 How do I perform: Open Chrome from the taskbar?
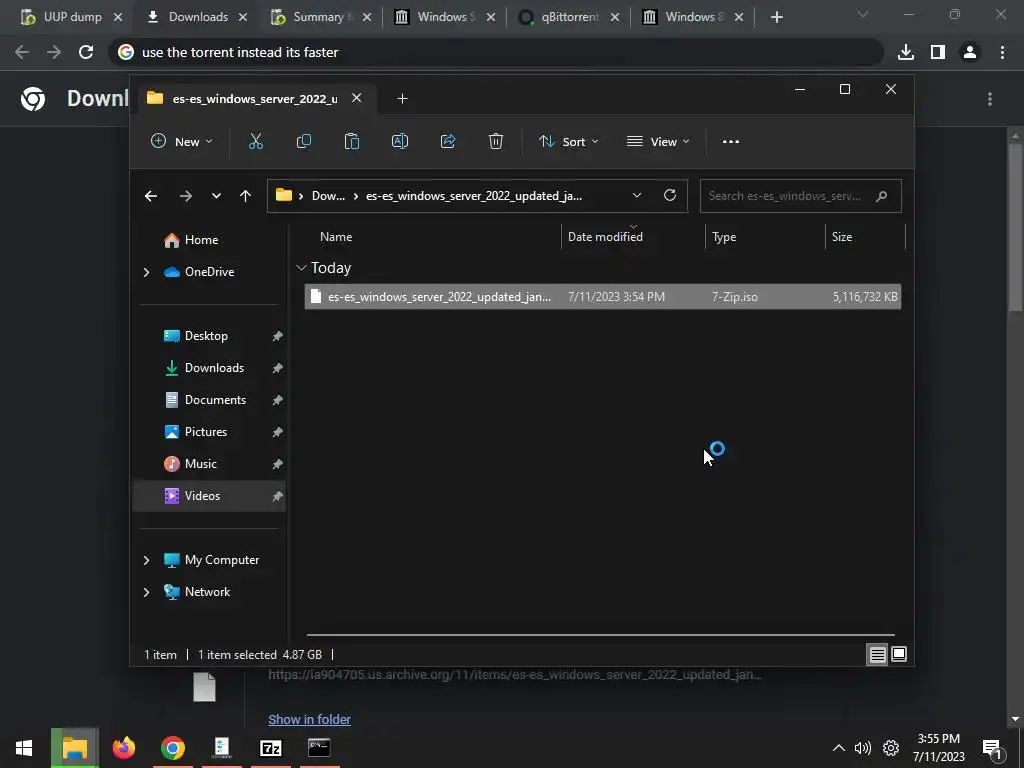[x=172, y=748]
